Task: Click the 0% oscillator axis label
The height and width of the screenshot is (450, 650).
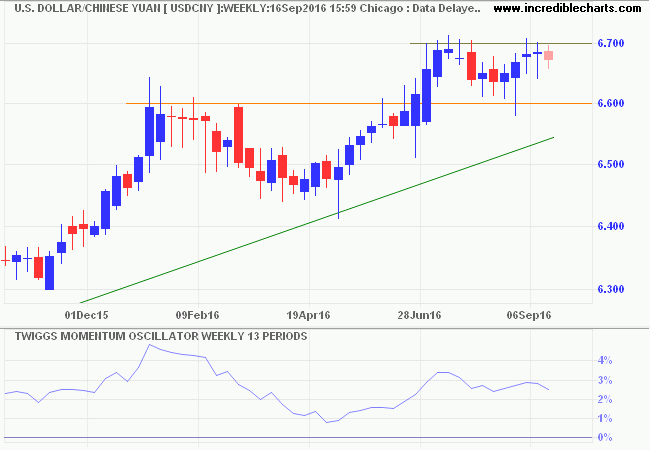Action: pos(605,438)
